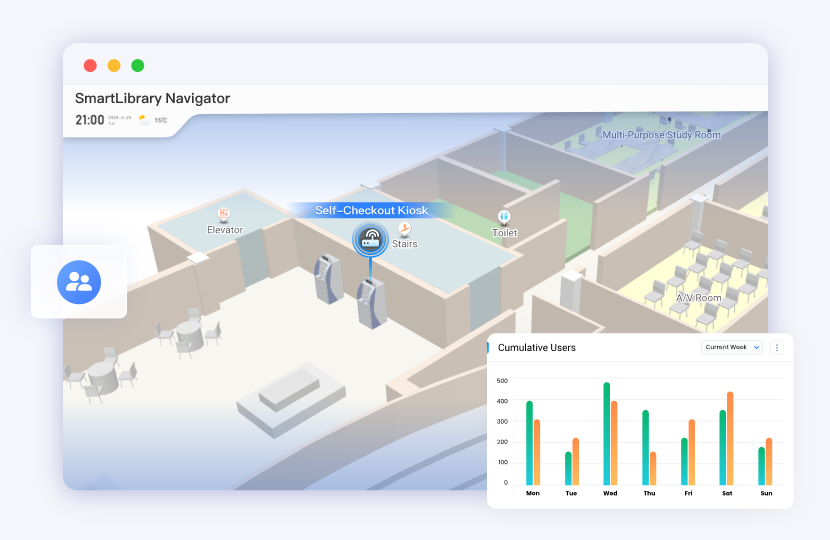
Task: Open the blue users group icon card
Action: [x=79, y=281]
